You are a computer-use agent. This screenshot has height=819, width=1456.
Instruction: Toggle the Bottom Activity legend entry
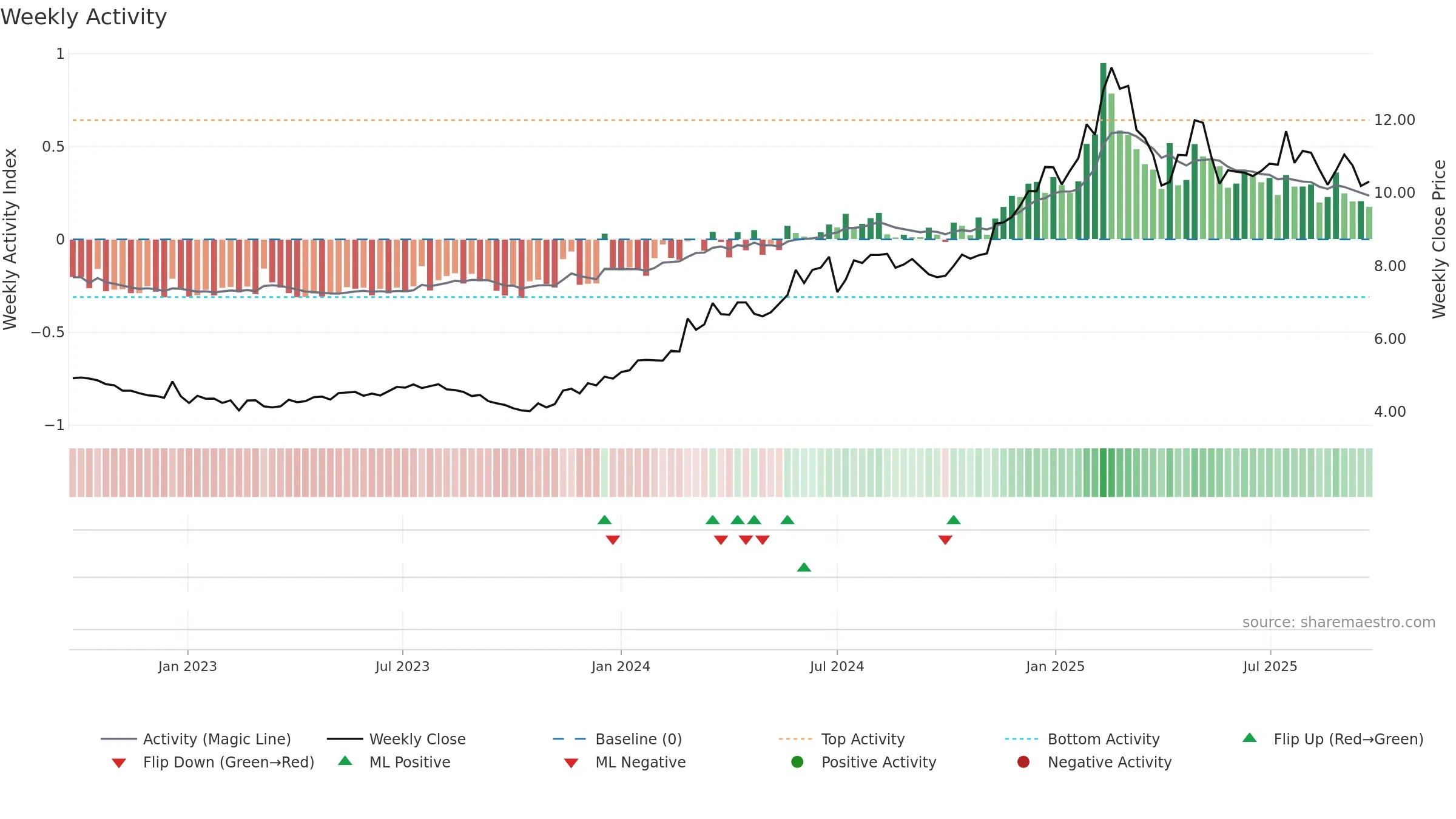(x=1082, y=739)
